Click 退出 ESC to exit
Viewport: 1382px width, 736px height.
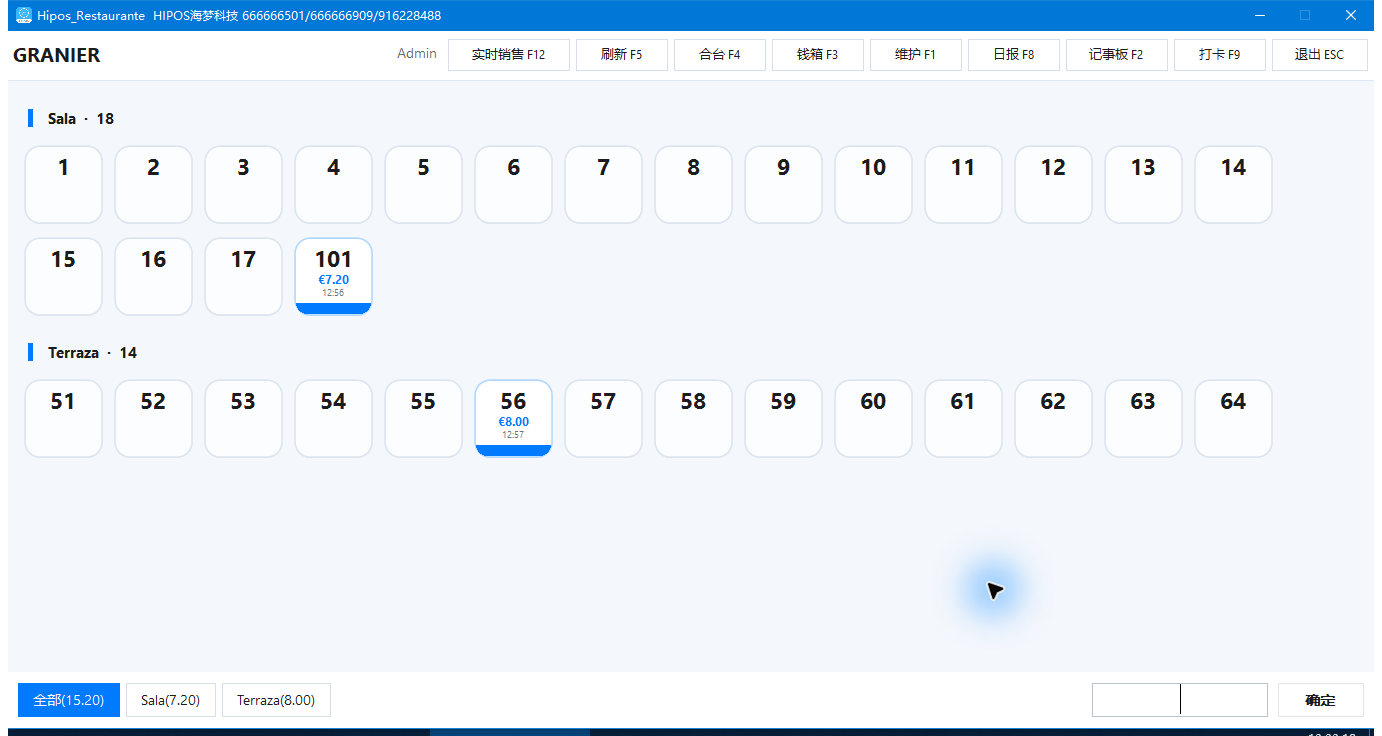tap(1320, 55)
